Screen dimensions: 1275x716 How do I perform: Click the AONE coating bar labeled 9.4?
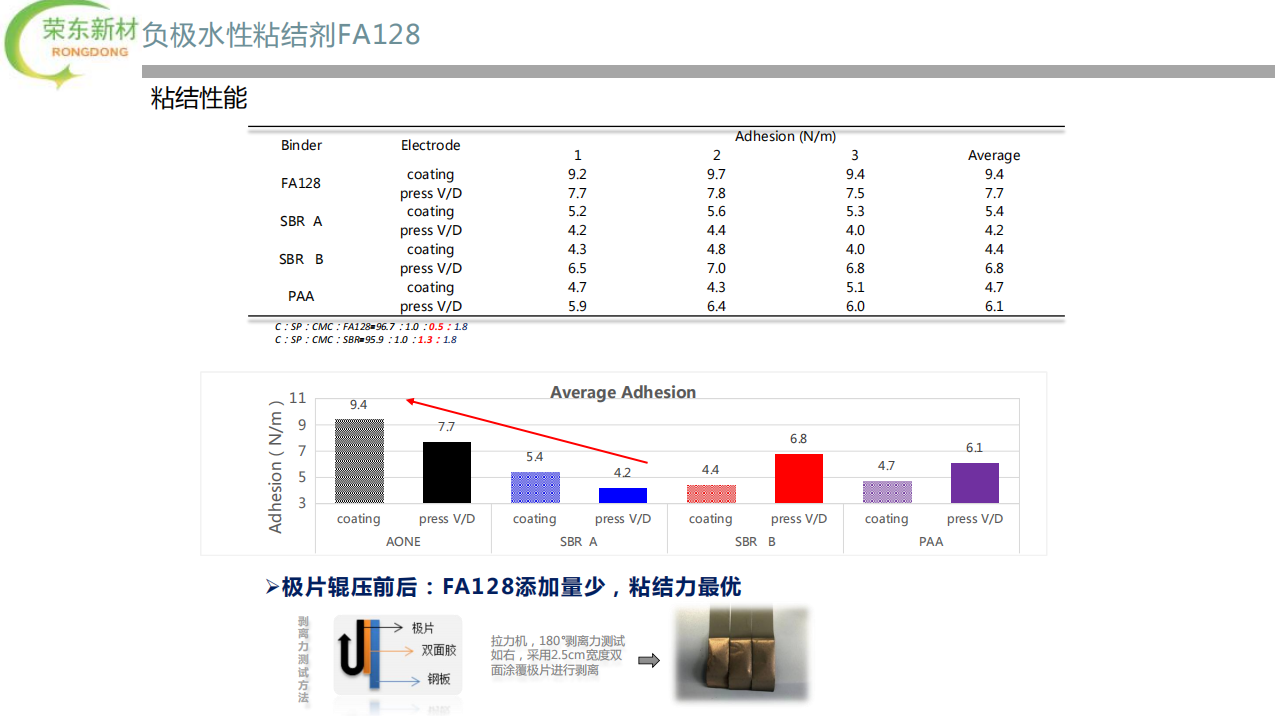point(359,460)
